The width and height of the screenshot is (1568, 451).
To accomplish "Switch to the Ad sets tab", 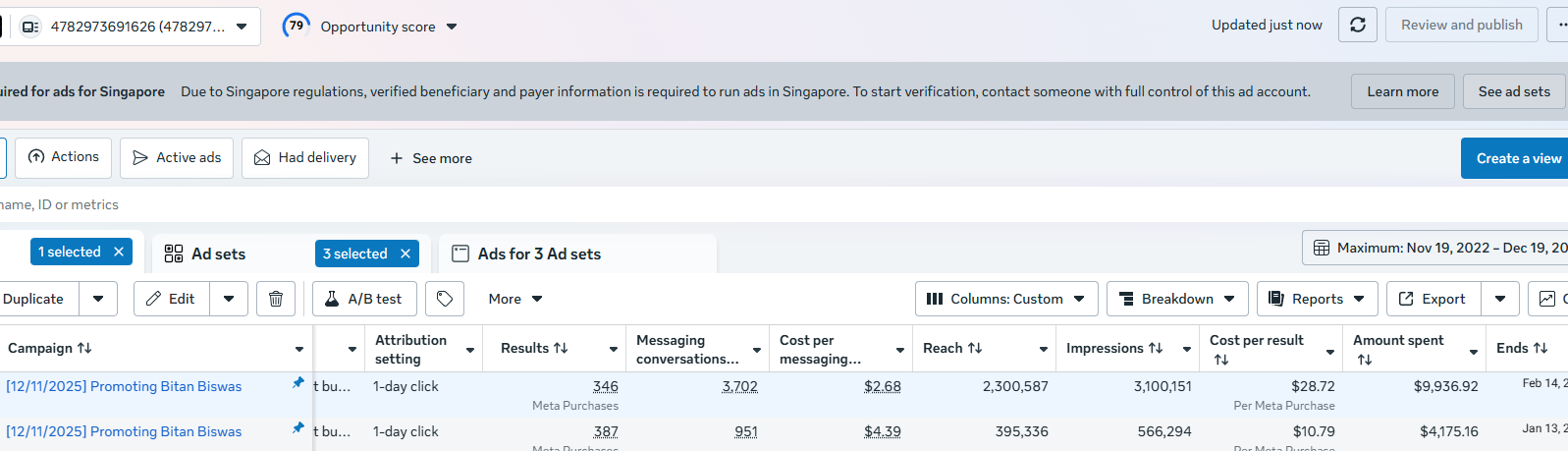I will coord(218,254).
